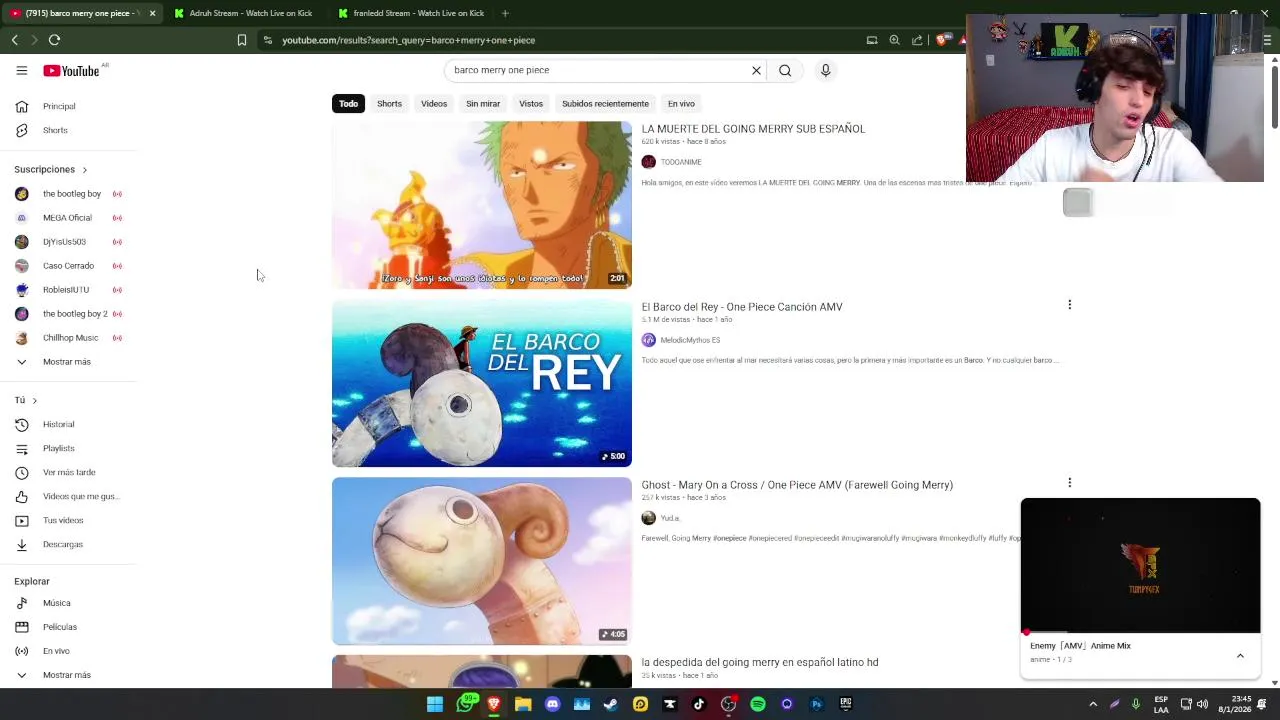
Task: Show hidden system tray icons
Action: pos(1093,704)
